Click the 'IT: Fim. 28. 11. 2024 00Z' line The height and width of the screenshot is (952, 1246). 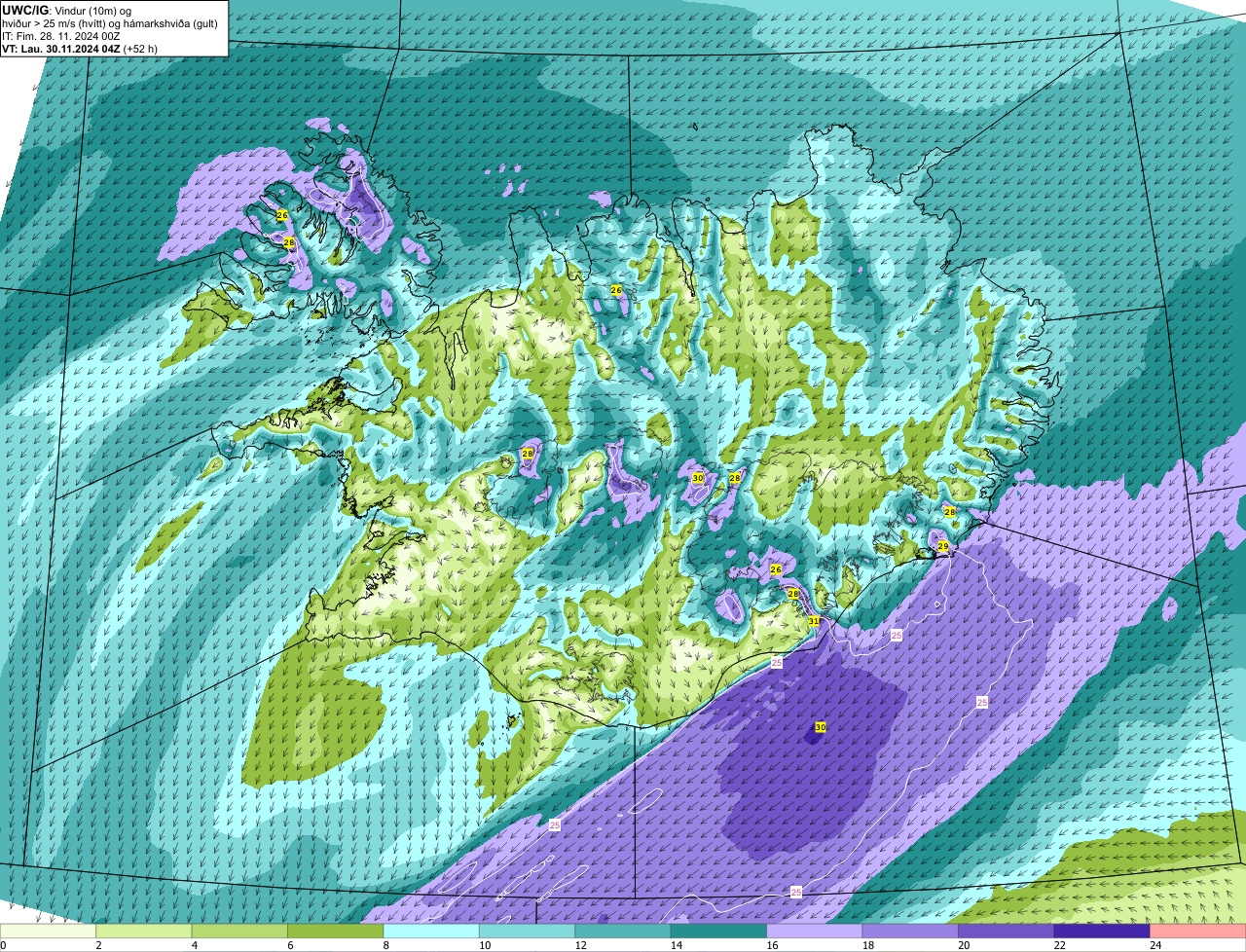(60, 36)
